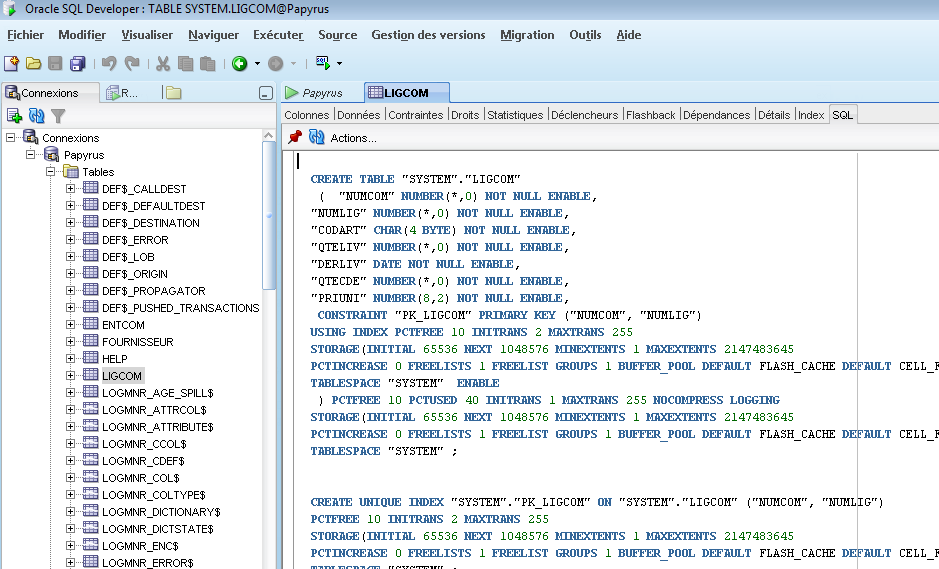The height and width of the screenshot is (569, 939).
Task: Switch to the Données tab
Action: 358,115
